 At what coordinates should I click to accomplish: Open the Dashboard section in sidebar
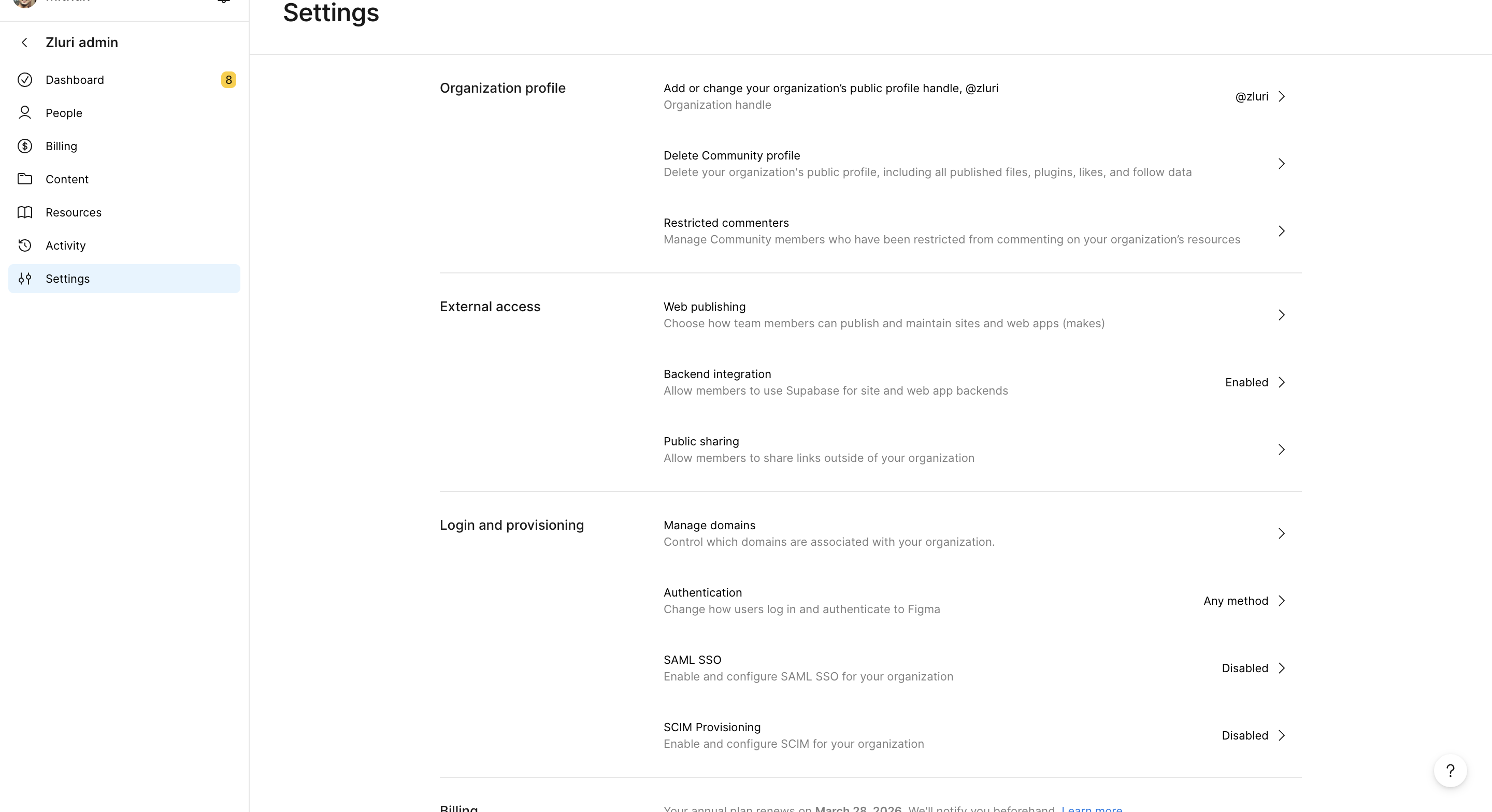[75, 79]
